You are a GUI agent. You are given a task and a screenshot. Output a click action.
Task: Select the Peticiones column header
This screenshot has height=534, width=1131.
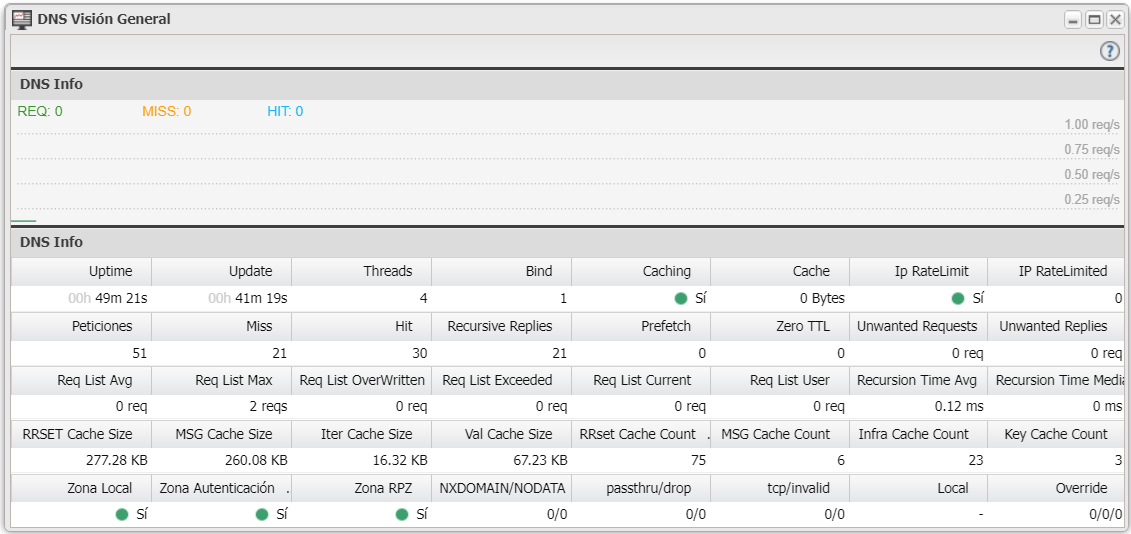[x=102, y=326]
